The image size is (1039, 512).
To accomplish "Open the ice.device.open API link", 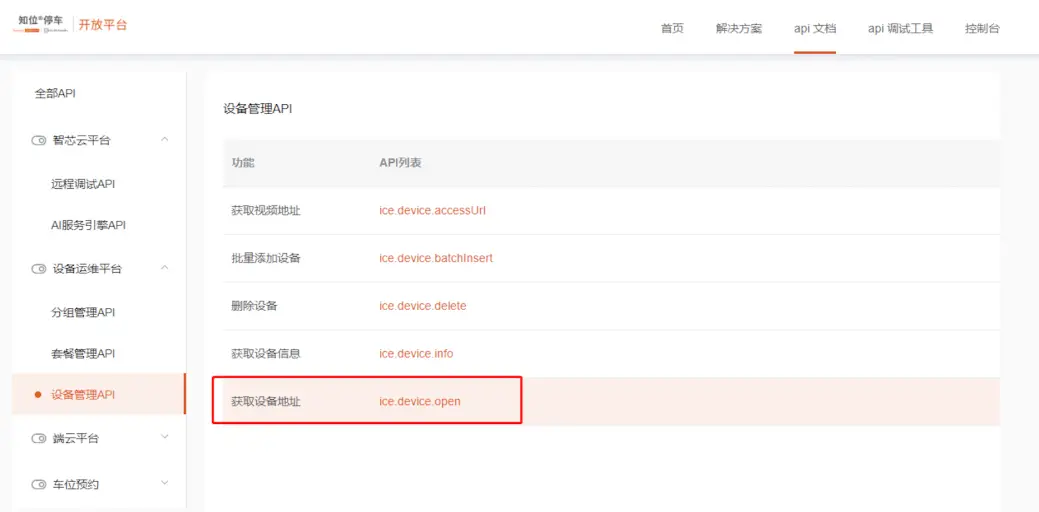I will (x=419, y=401).
